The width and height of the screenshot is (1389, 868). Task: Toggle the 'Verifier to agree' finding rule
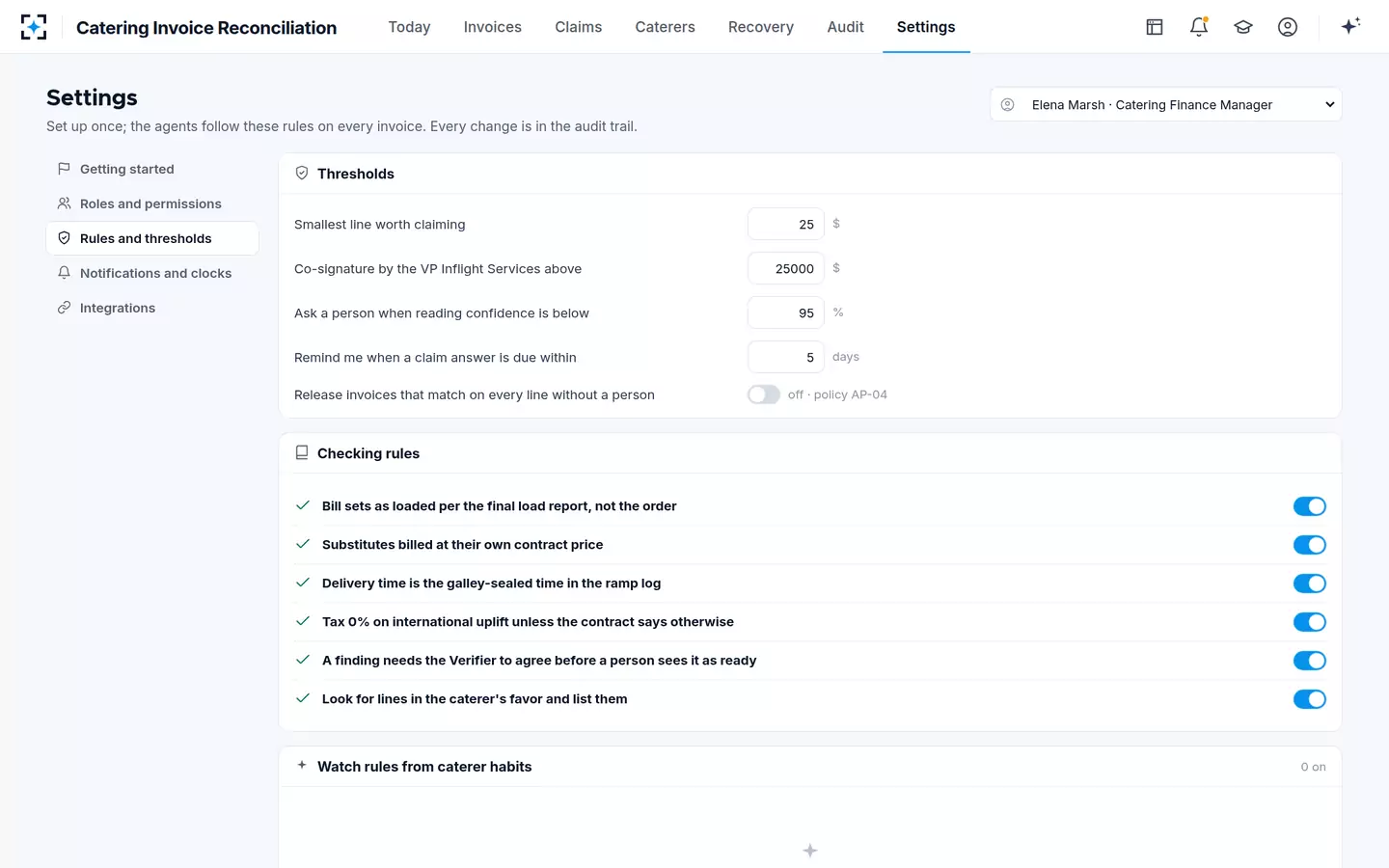(1310, 661)
